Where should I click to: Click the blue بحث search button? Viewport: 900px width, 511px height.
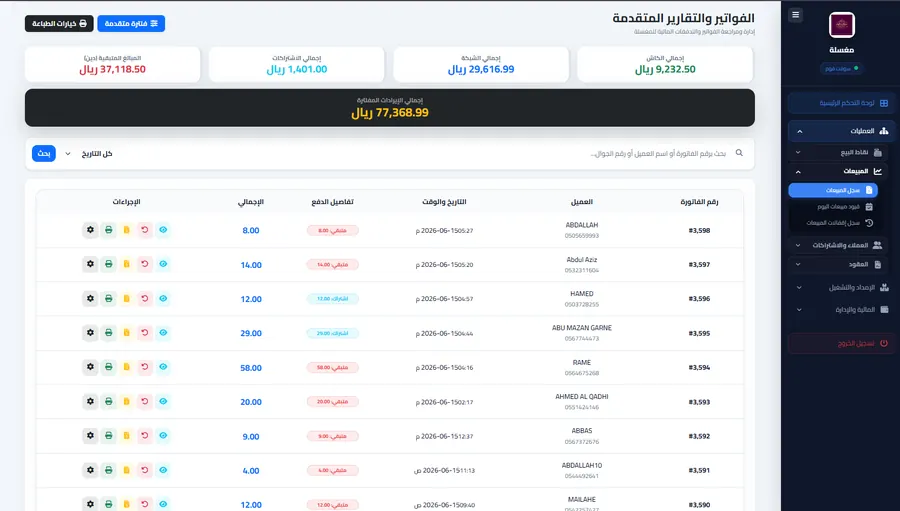[44, 153]
